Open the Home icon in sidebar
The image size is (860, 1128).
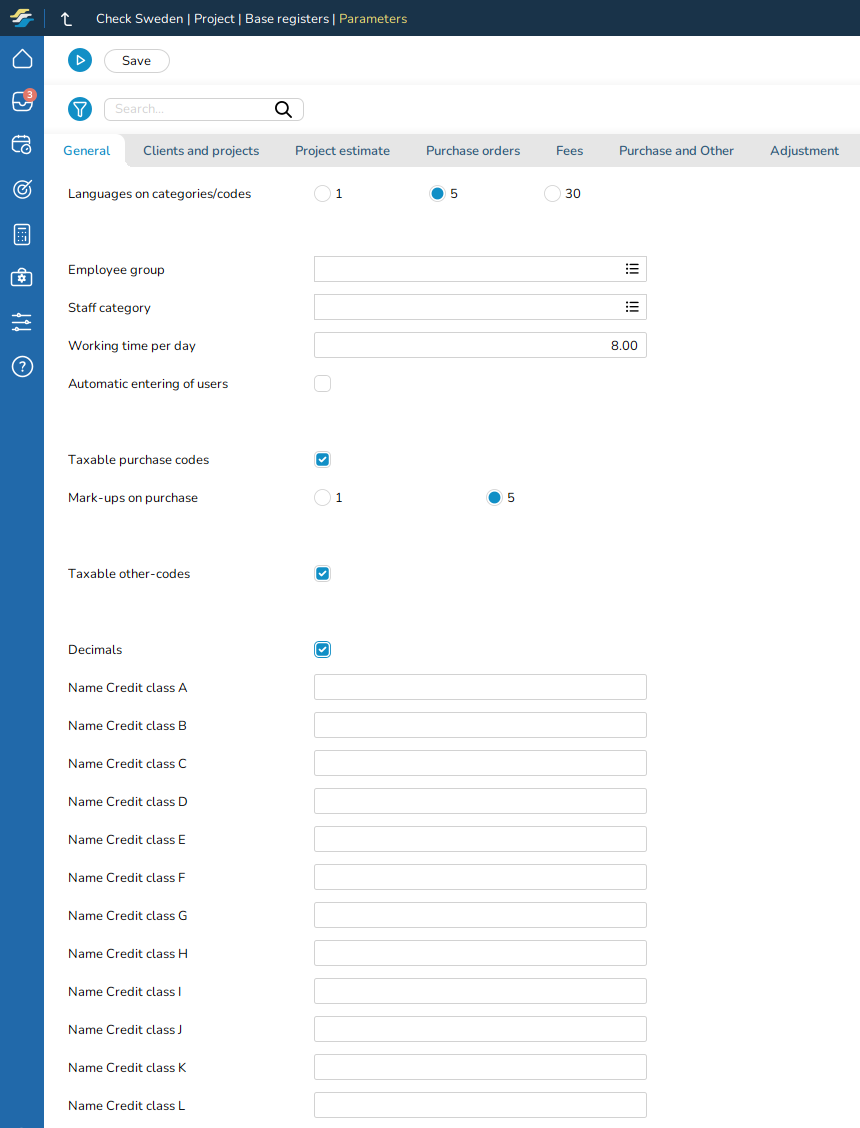click(22, 59)
